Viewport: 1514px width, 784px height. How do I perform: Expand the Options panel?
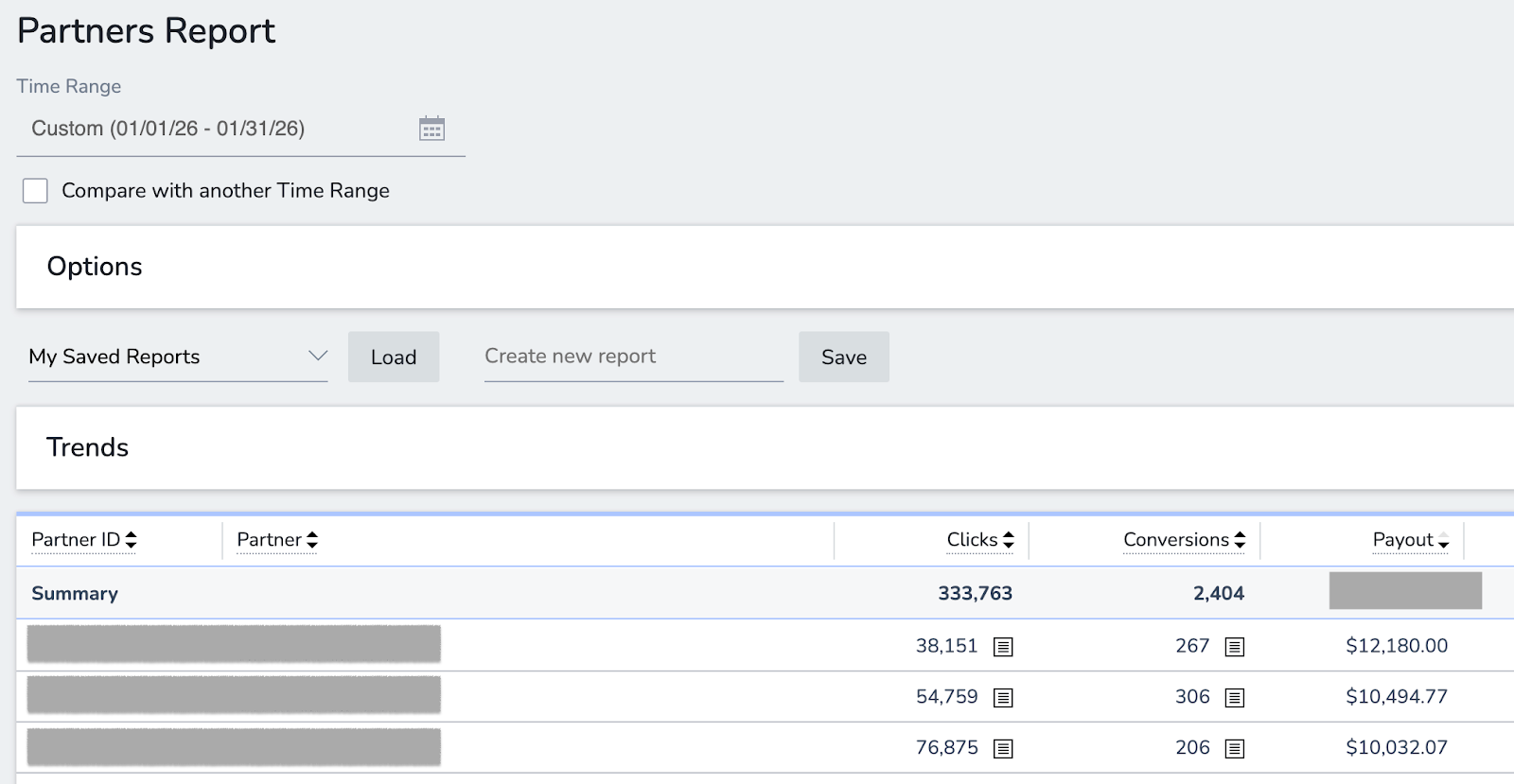click(x=765, y=267)
